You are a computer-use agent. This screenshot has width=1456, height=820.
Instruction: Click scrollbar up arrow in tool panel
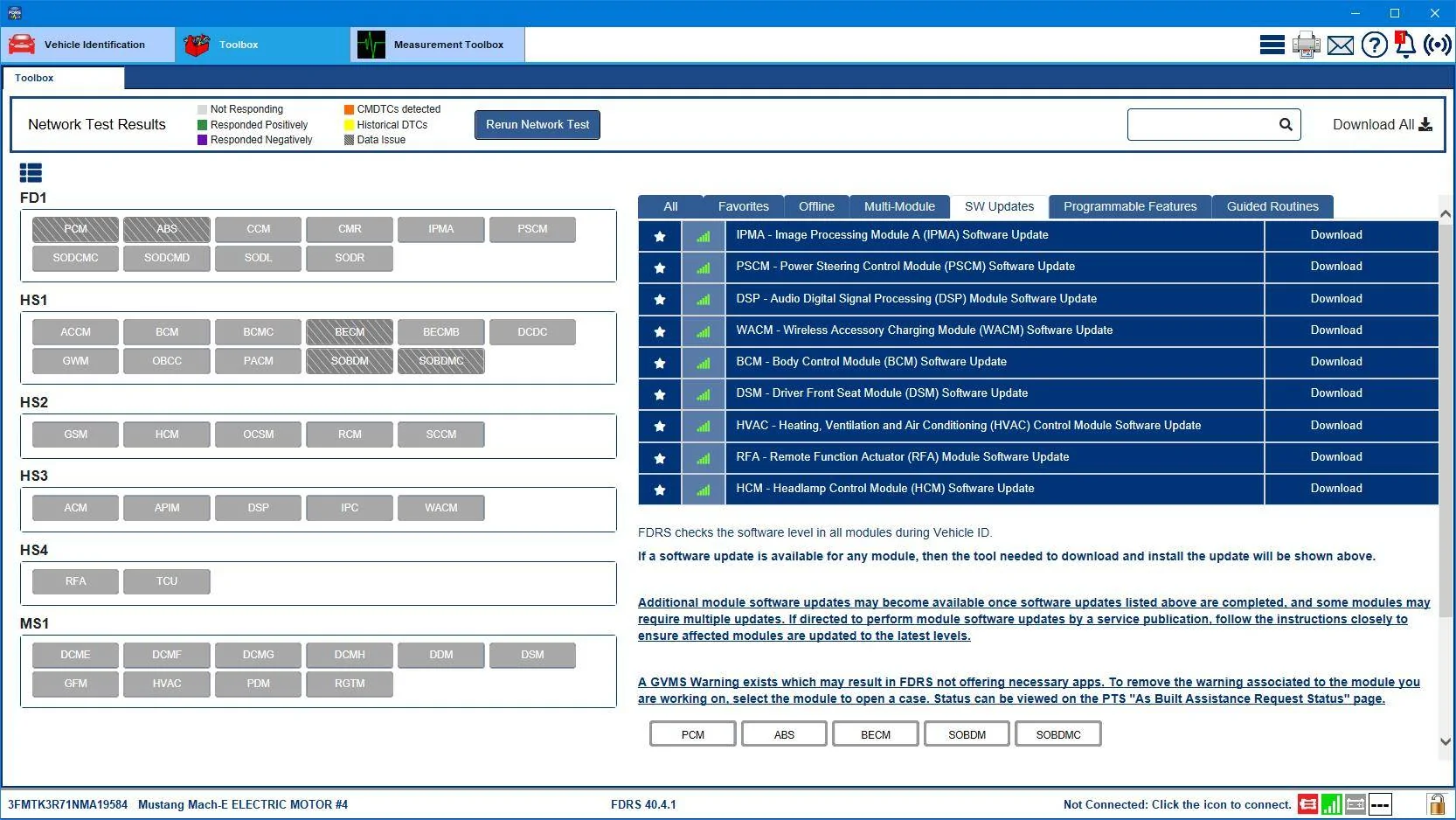1446,213
